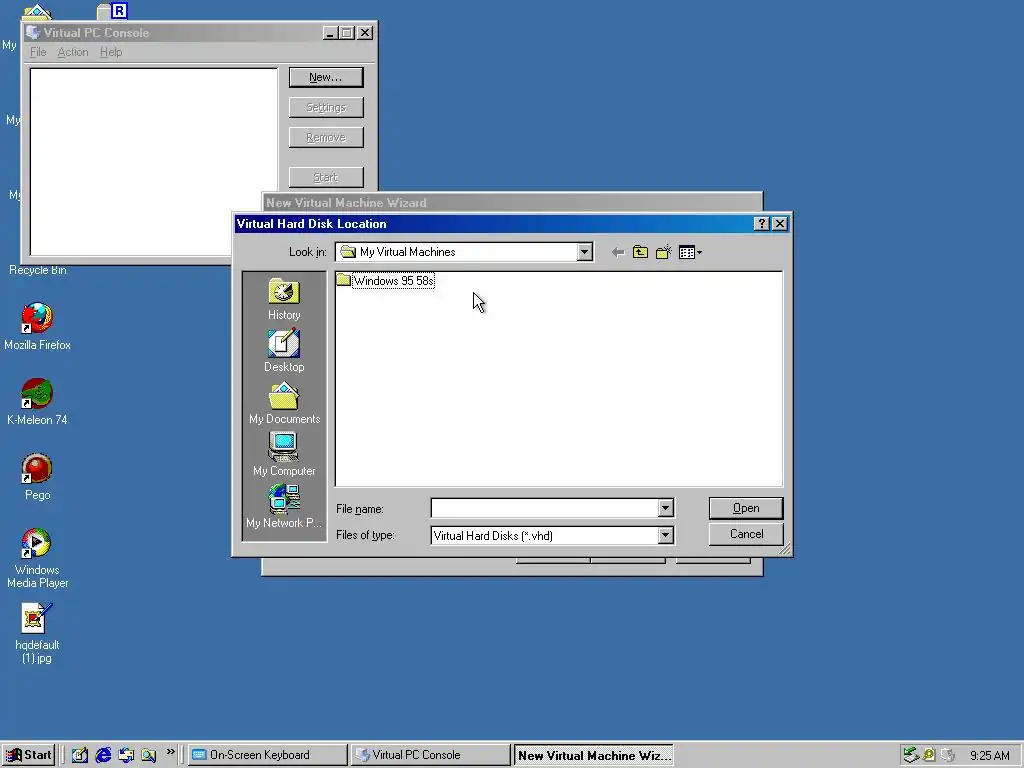Expand the File name dropdown arrow

[x=665, y=508]
